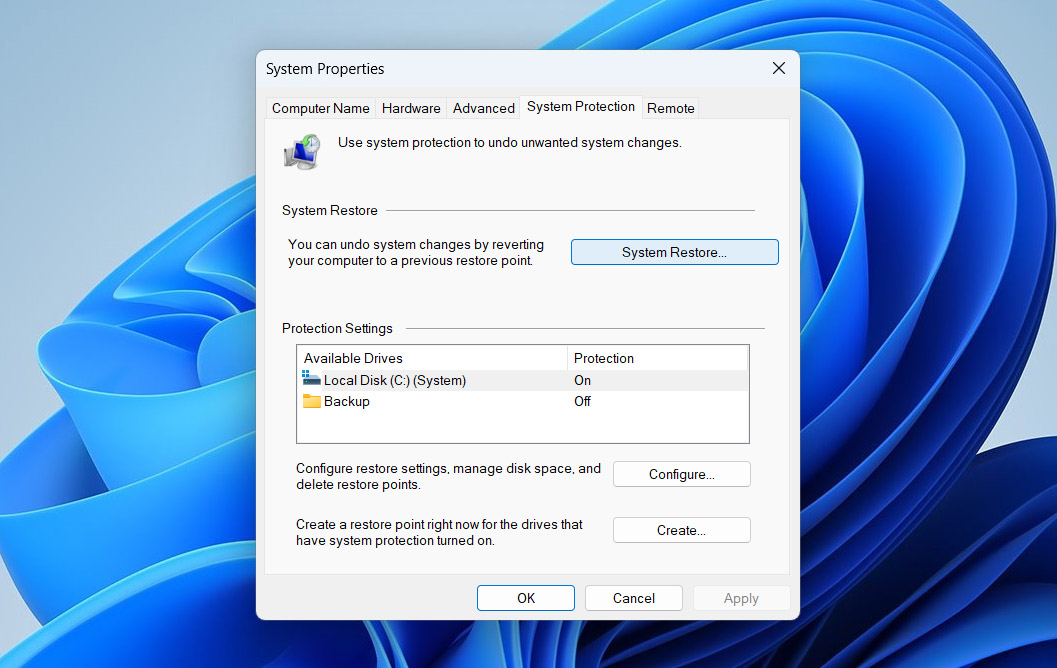Open the Hardware tab

[411, 108]
